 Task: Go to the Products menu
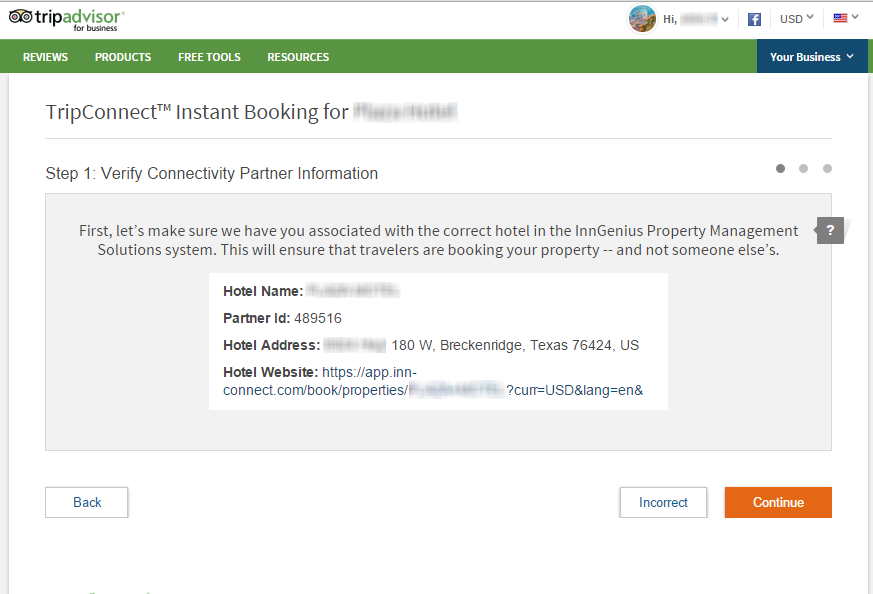pyautogui.click(x=123, y=57)
